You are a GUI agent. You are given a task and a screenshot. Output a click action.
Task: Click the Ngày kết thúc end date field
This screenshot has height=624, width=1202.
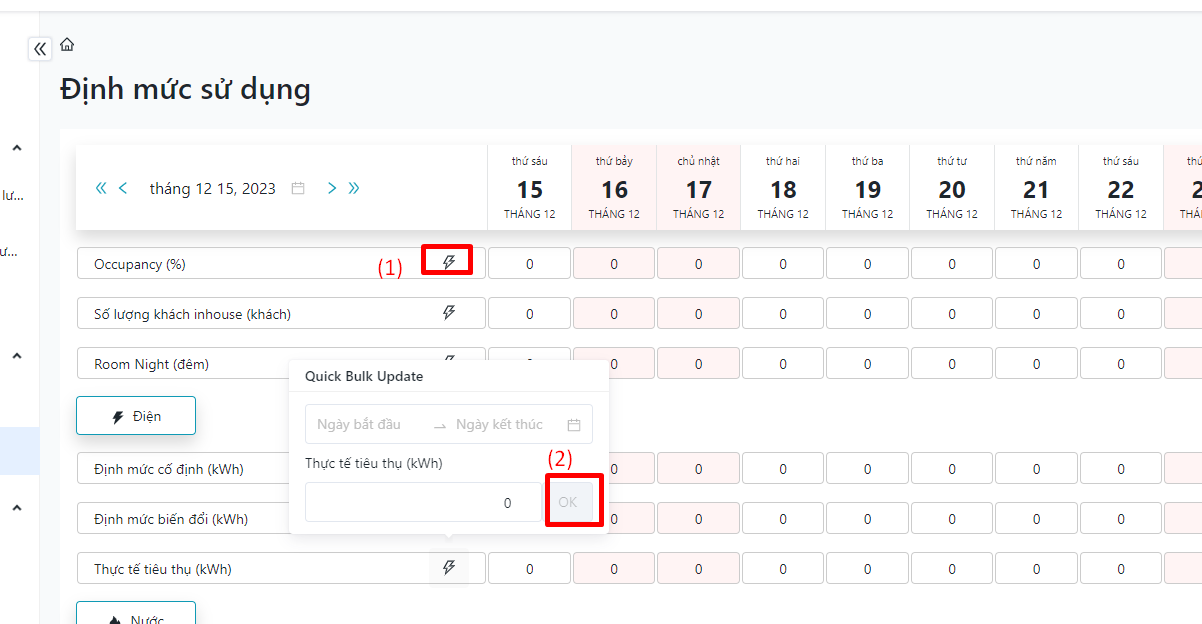click(x=500, y=425)
